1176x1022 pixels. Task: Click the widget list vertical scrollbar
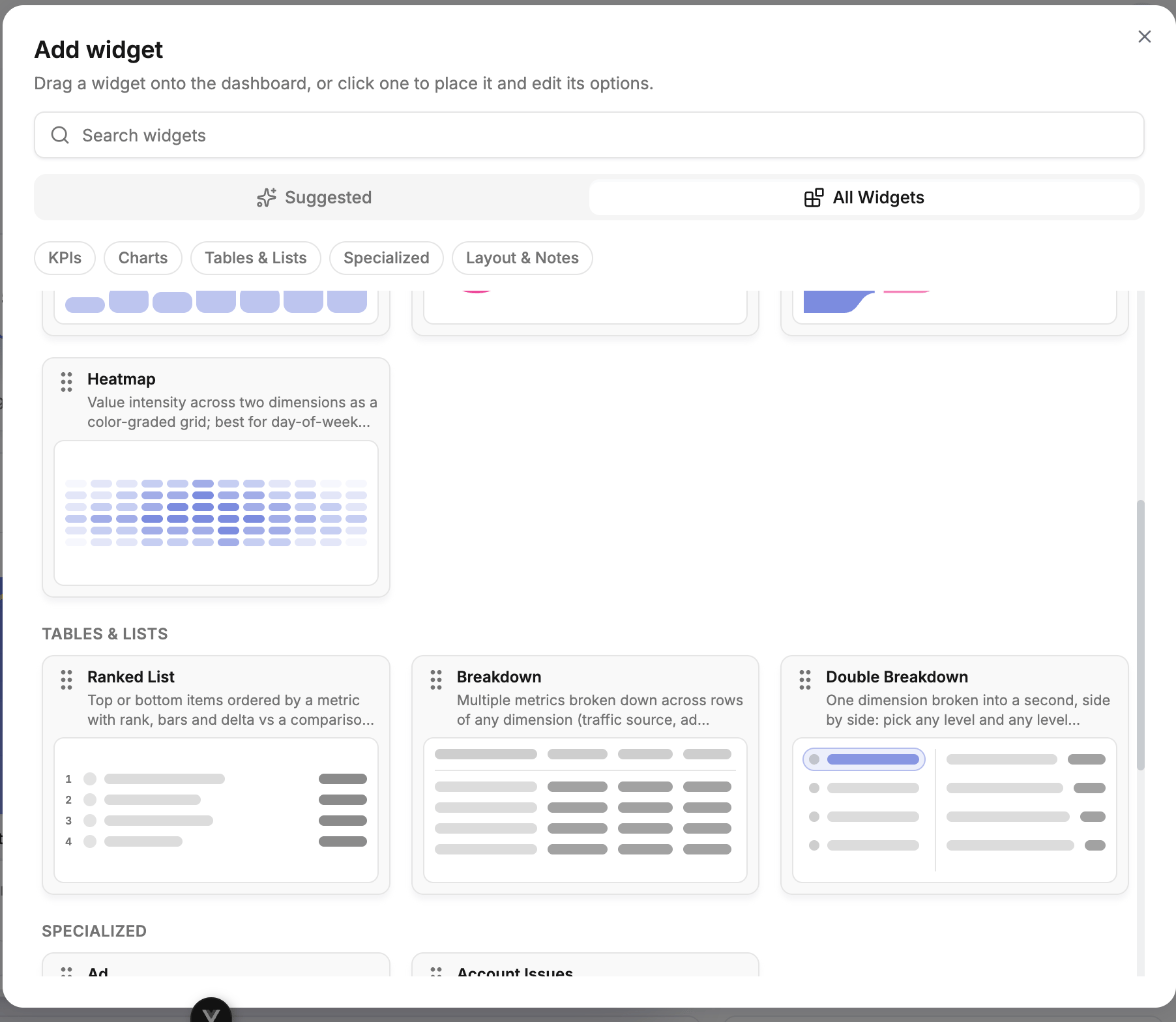(x=1141, y=634)
